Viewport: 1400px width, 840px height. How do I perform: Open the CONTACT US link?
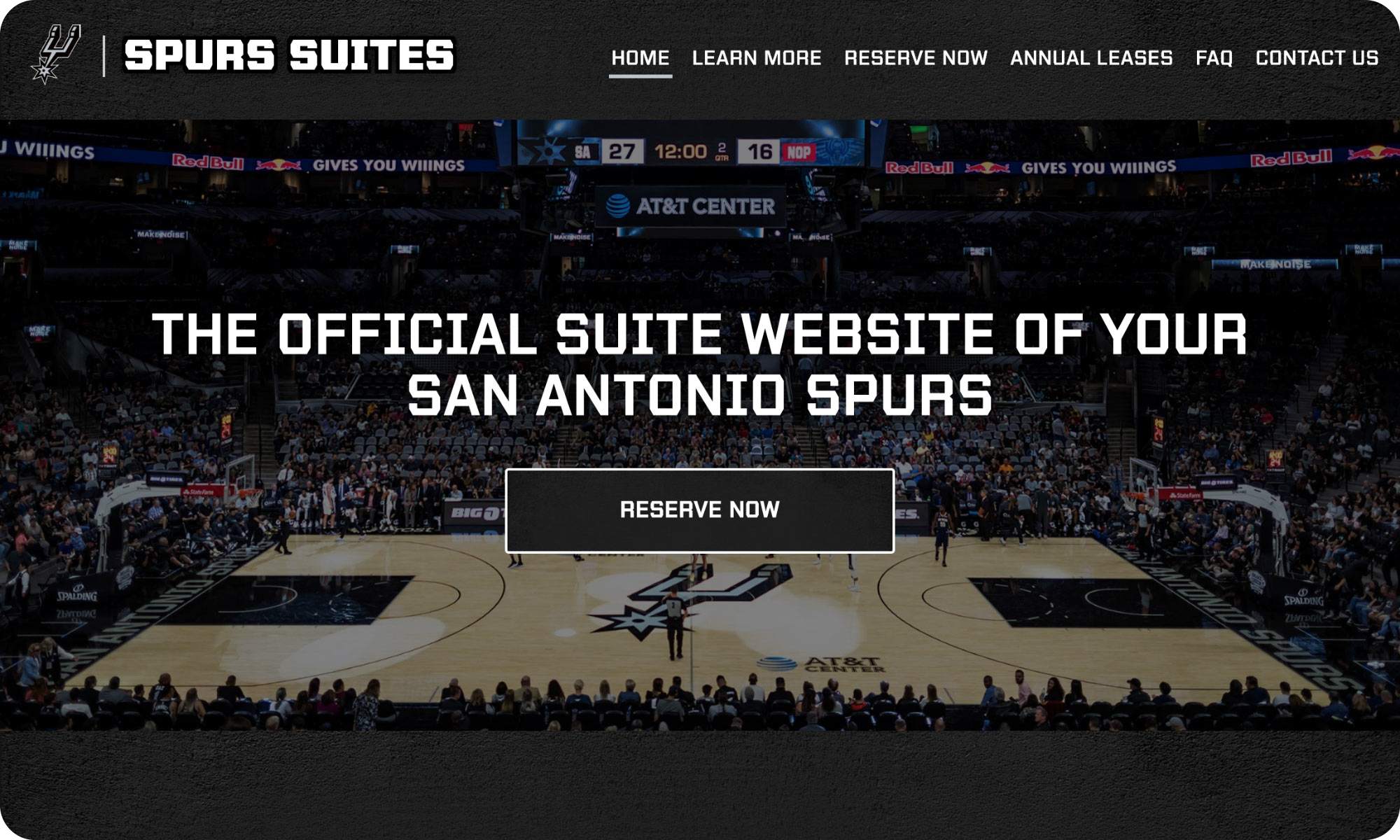[x=1317, y=58]
